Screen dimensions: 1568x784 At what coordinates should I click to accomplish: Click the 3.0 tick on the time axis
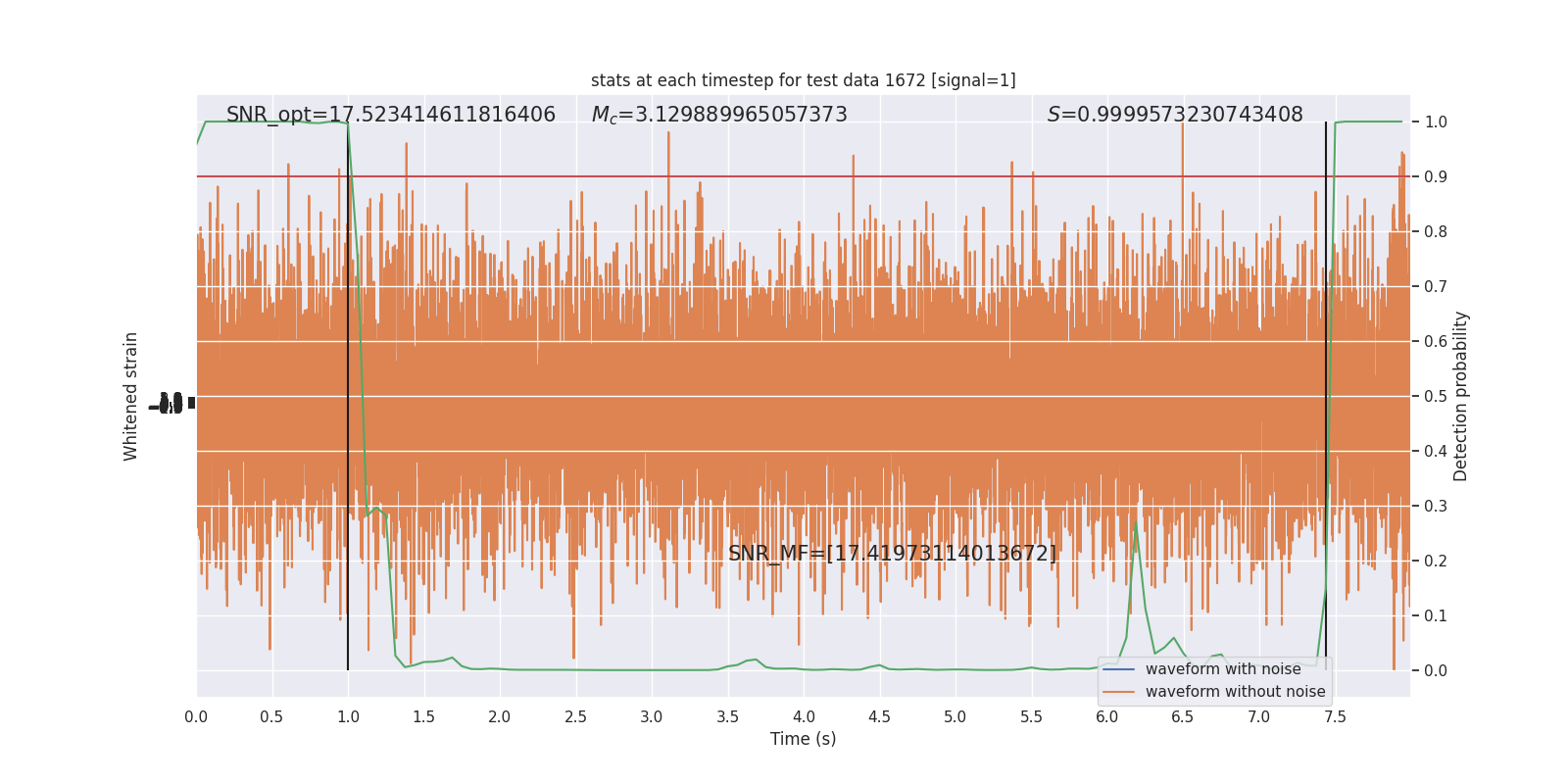click(x=652, y=716)
